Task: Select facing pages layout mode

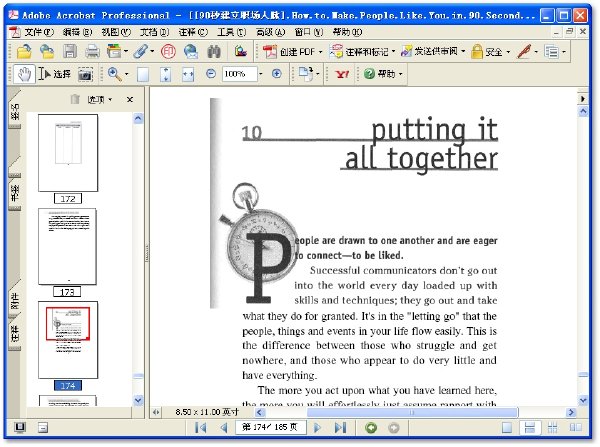Action: pos(576,427)
